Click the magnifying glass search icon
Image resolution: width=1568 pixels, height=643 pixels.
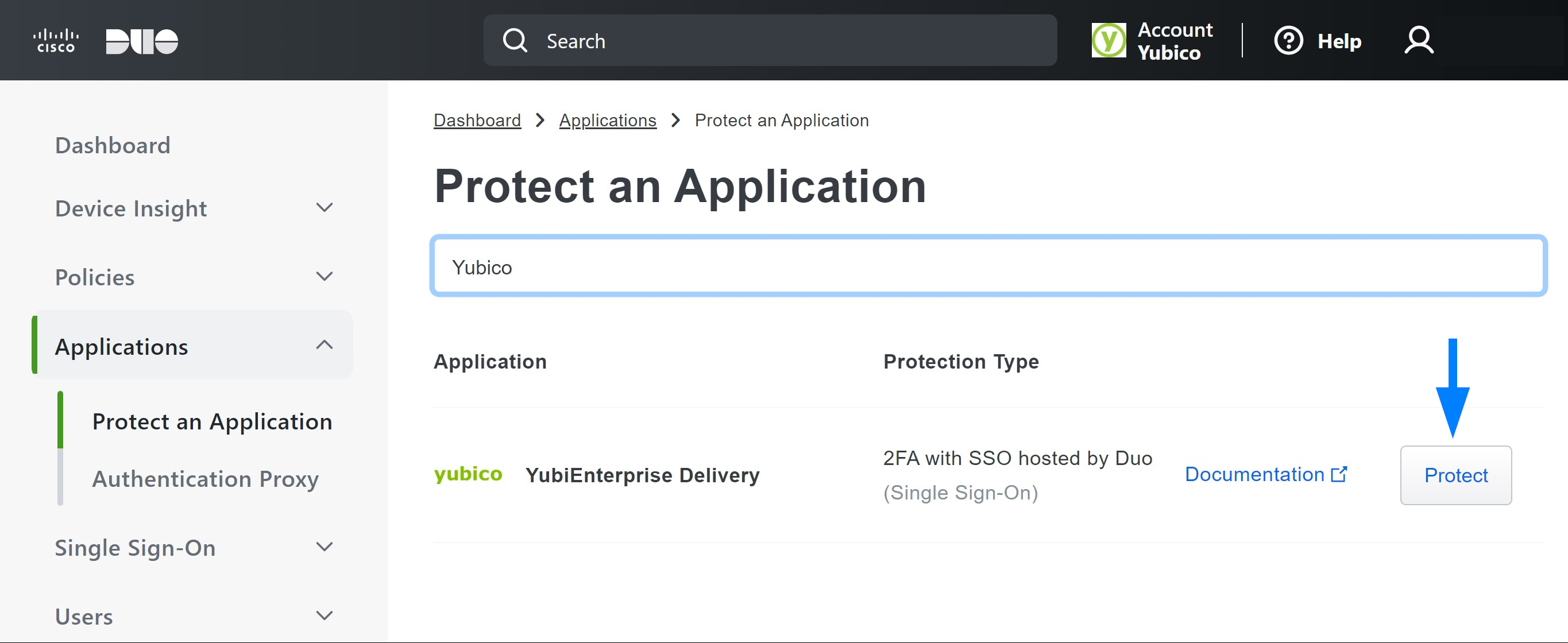click(x=515, y=41)
